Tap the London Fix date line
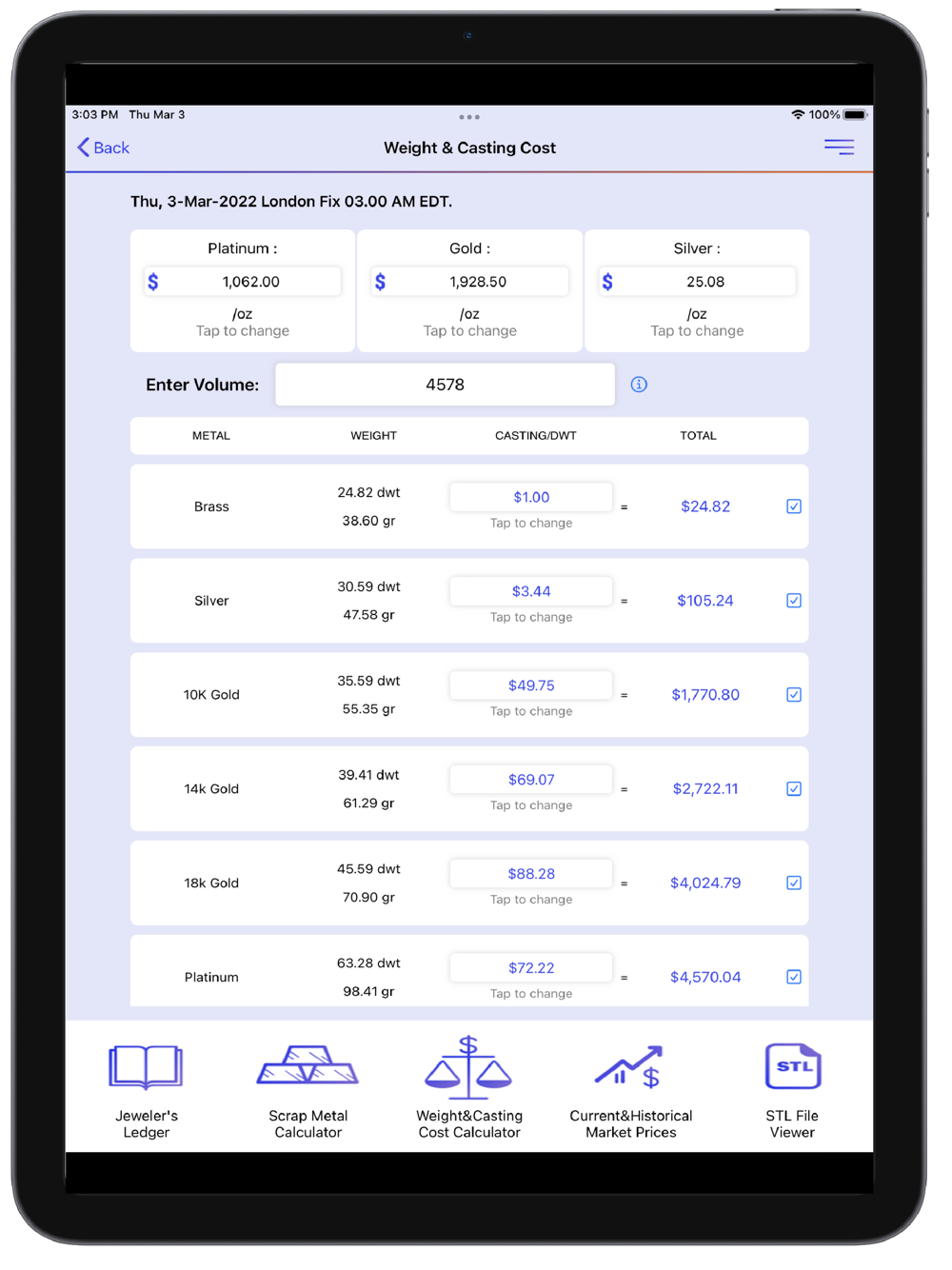Viewport: 952px width, 1270px height. 291,202
